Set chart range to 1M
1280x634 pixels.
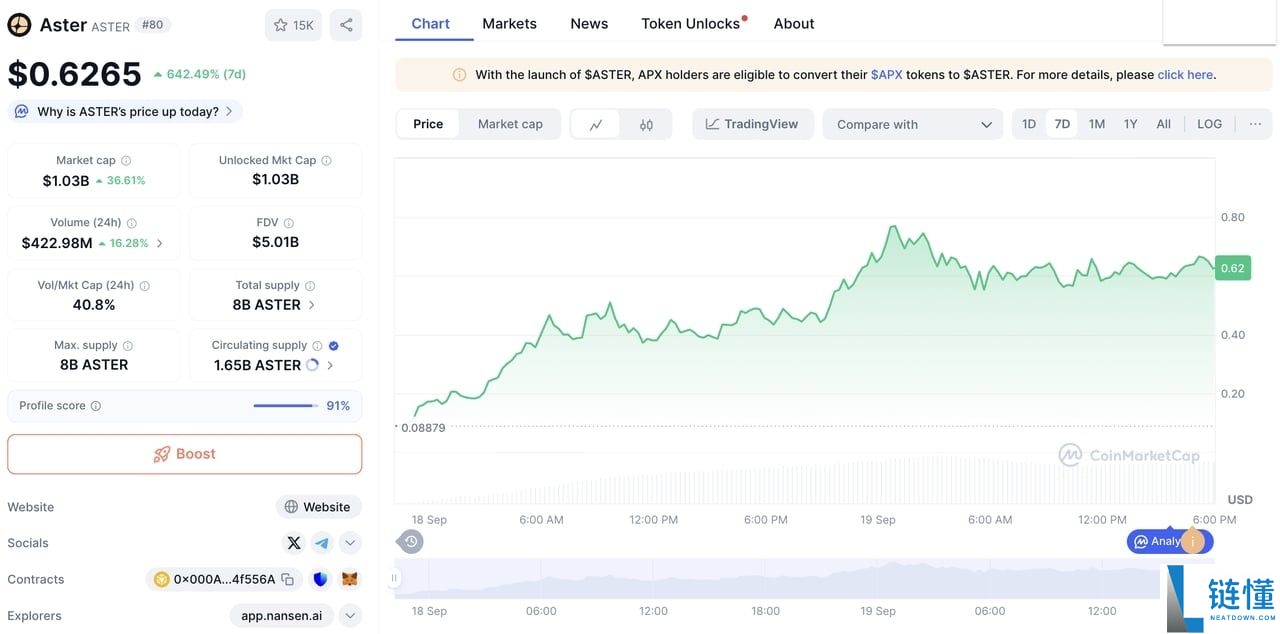pos(1097,124)
